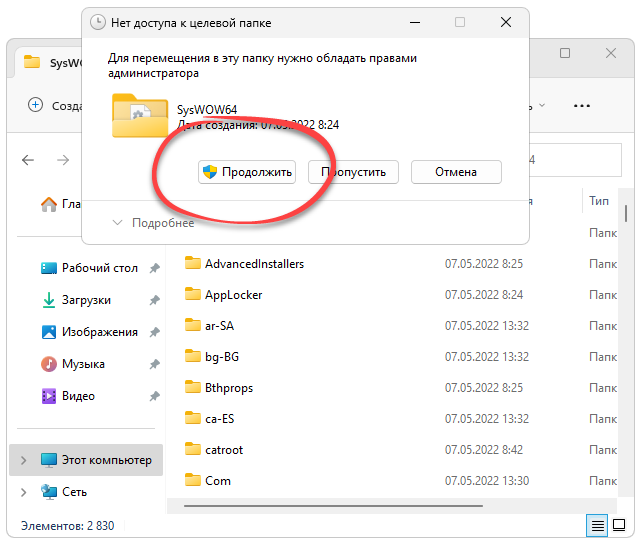Click the SysWOW64 folder icon in the dialog

point(140,116)
